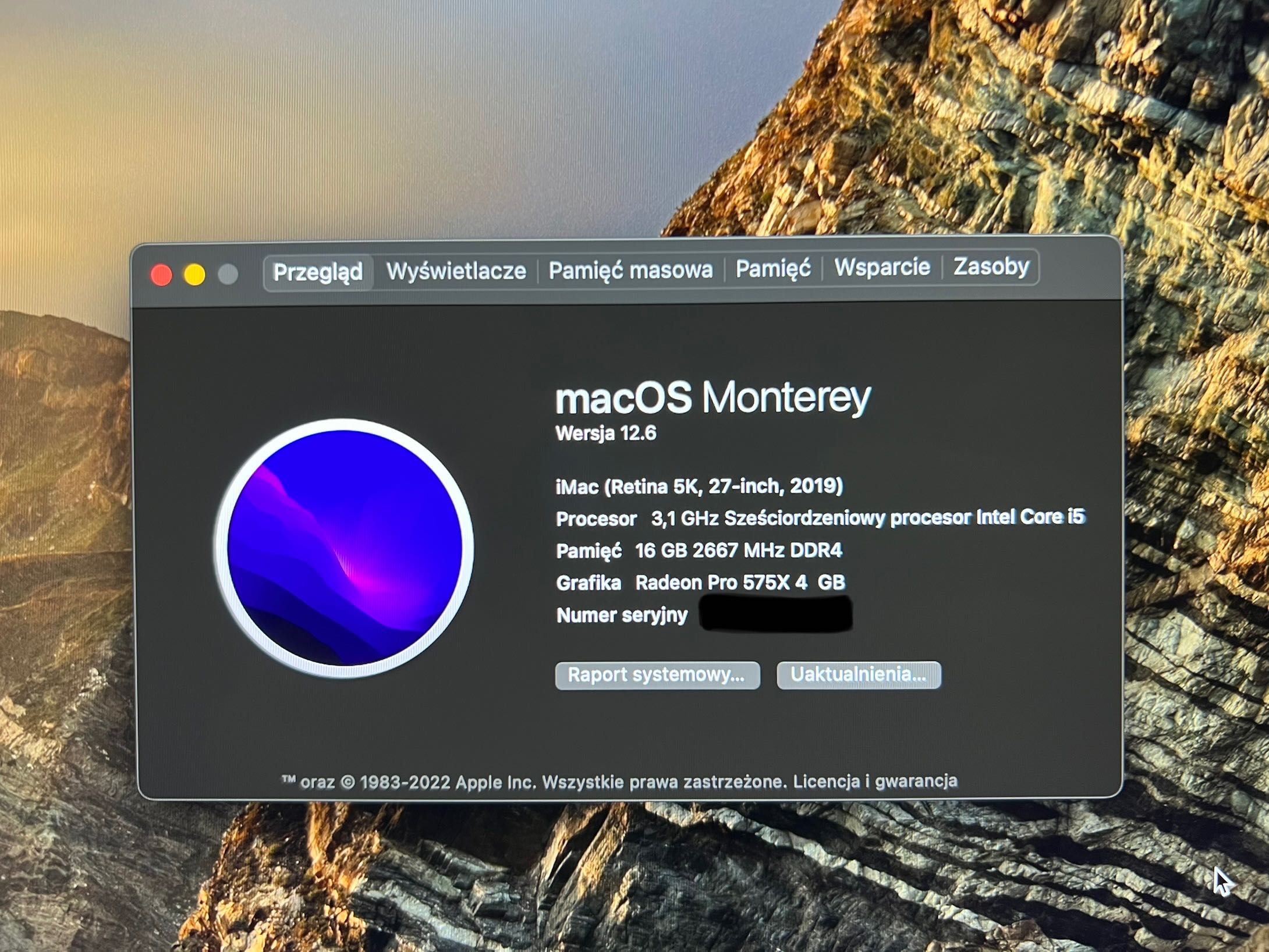Click the Wersja 12.6 version text

tap(606, 433)
